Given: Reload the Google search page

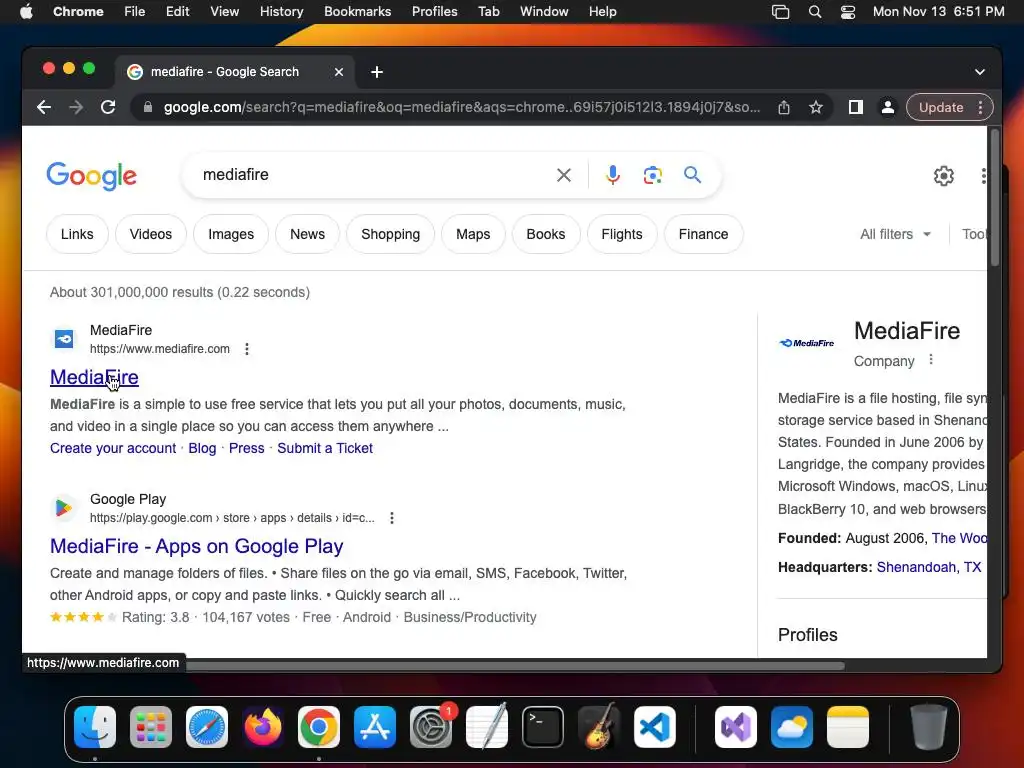Looking at the screenshot, I should click(x=108, y=107).
